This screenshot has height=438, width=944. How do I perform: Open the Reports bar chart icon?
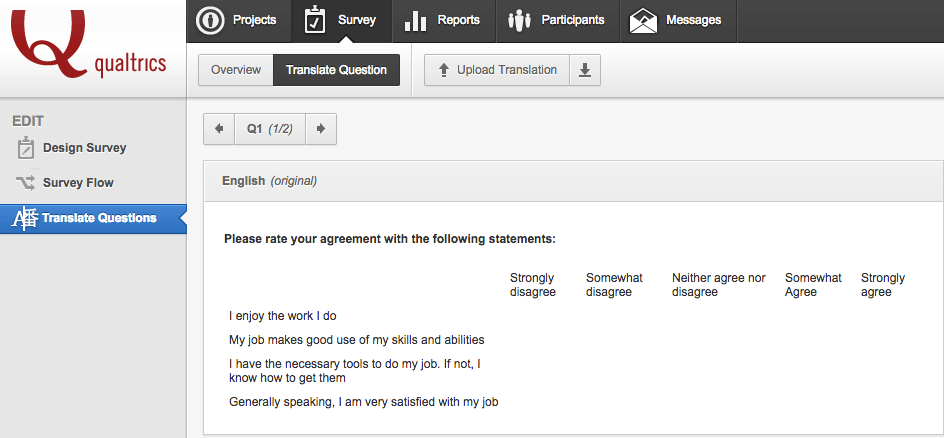415,20
